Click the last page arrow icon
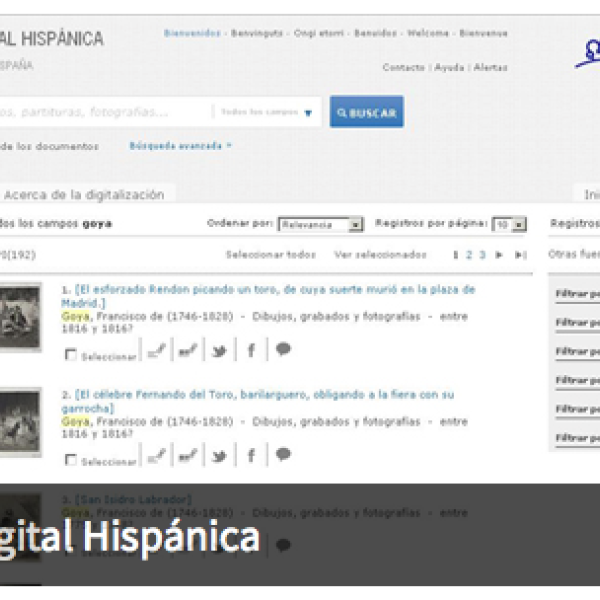The image size is (600, 600). 521,255
